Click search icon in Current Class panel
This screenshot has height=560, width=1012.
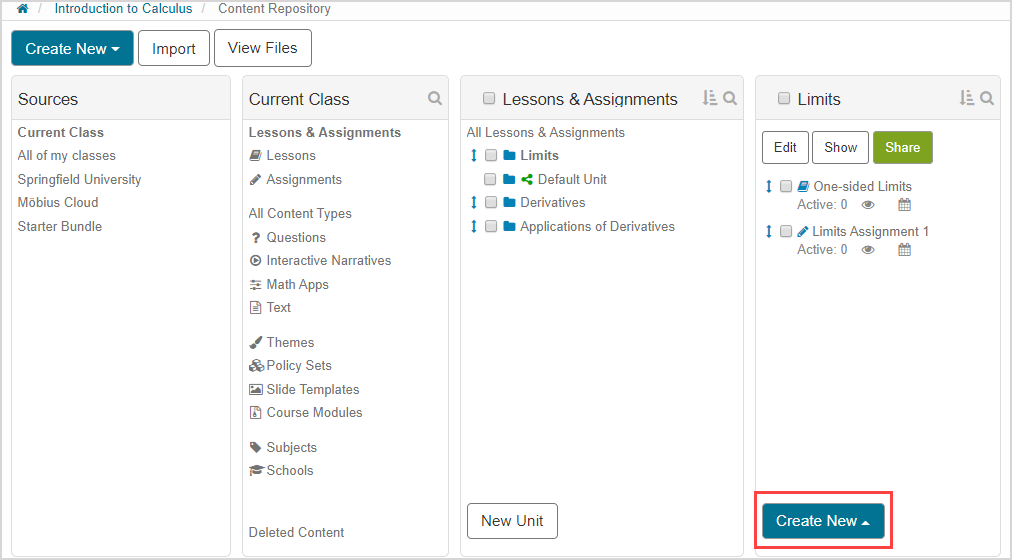[x=435, y=98]
